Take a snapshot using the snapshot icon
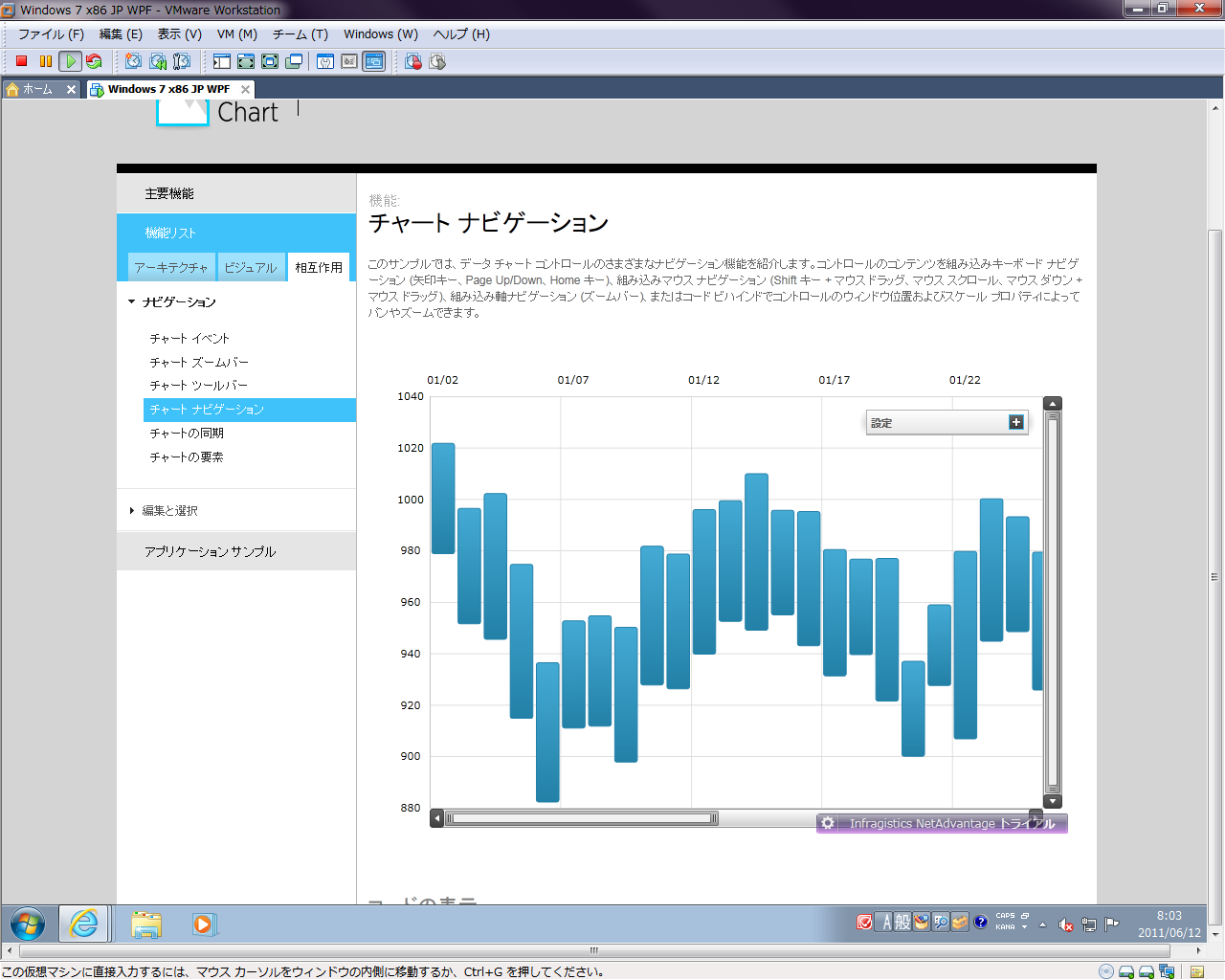The height and width of the screenshot is (980, 1225). click(x=133, y=61)
